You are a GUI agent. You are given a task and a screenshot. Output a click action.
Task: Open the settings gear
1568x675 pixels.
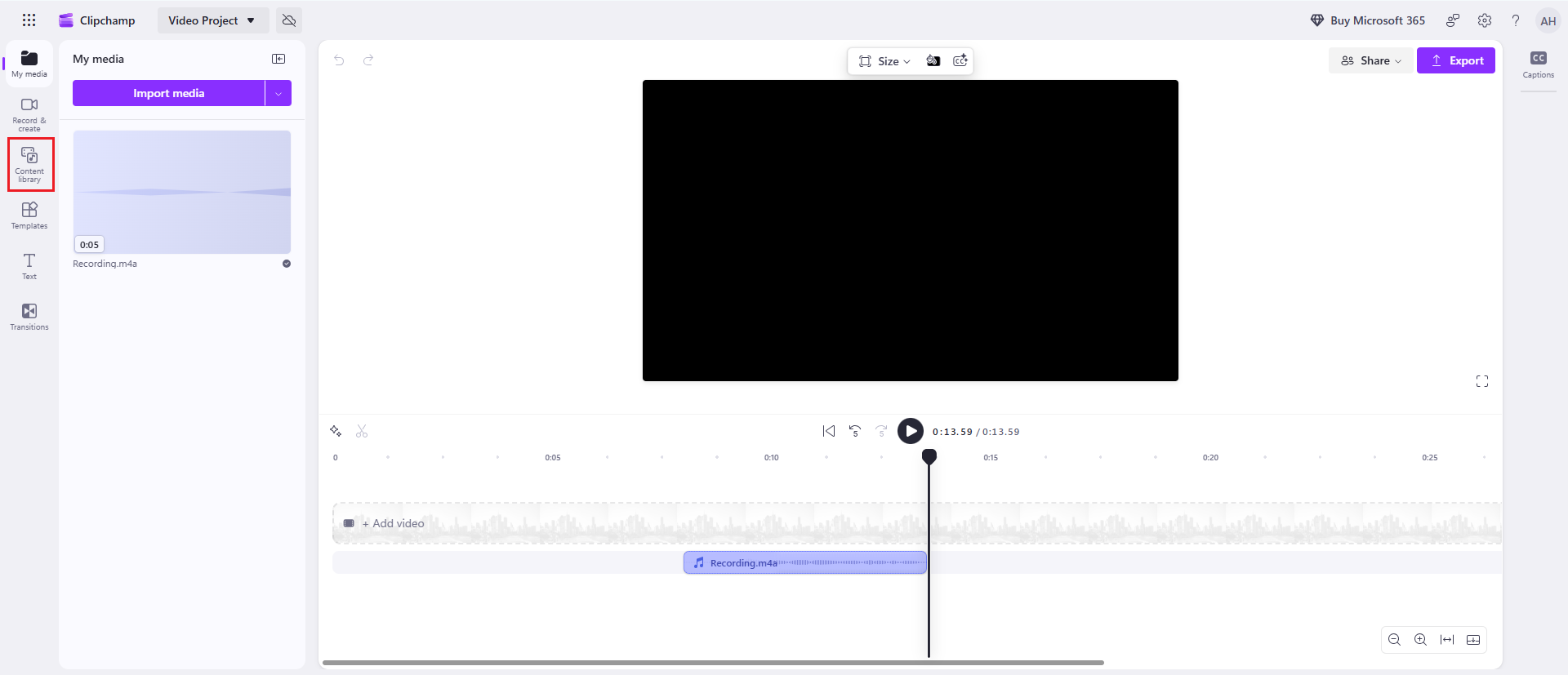click(1485, 20)
